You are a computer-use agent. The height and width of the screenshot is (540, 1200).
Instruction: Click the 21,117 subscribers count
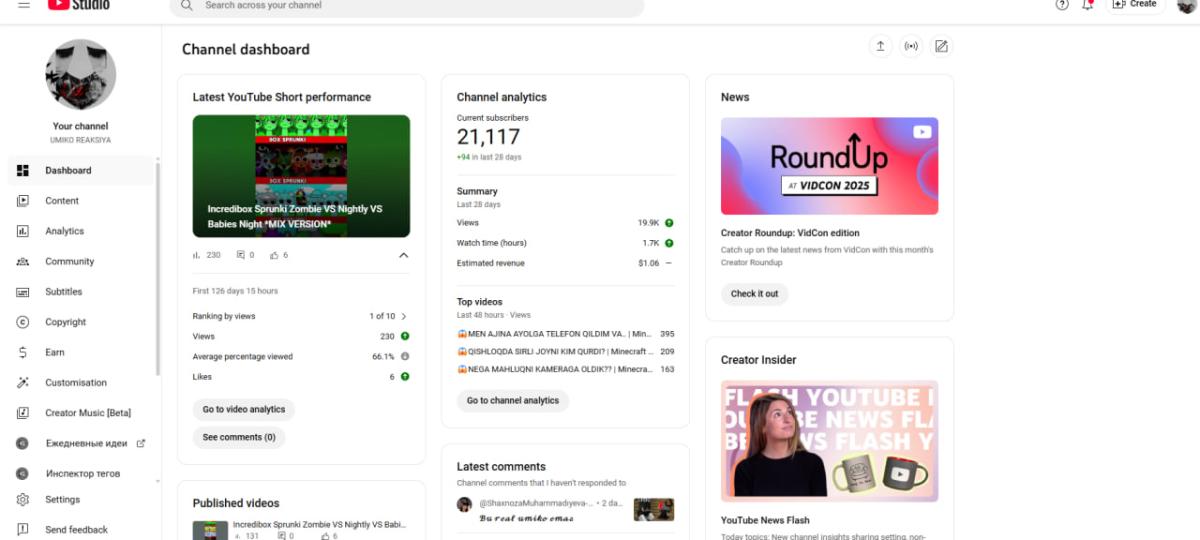click(x=489, y=138)
